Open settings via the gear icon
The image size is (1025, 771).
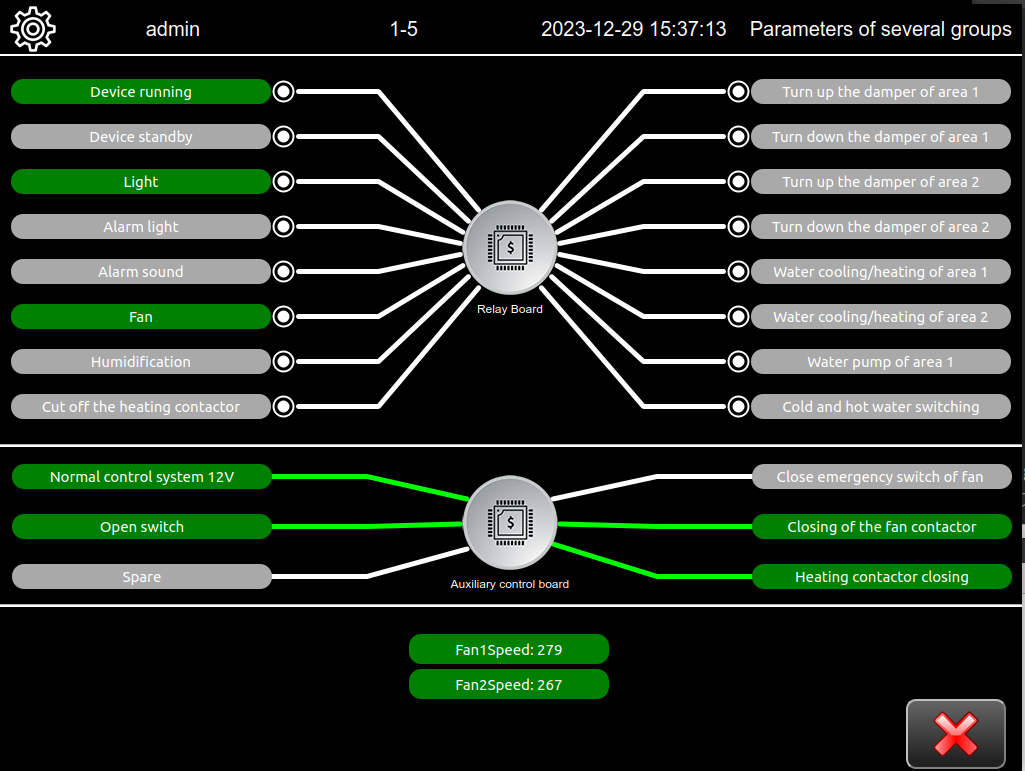[x=32, y=29]
